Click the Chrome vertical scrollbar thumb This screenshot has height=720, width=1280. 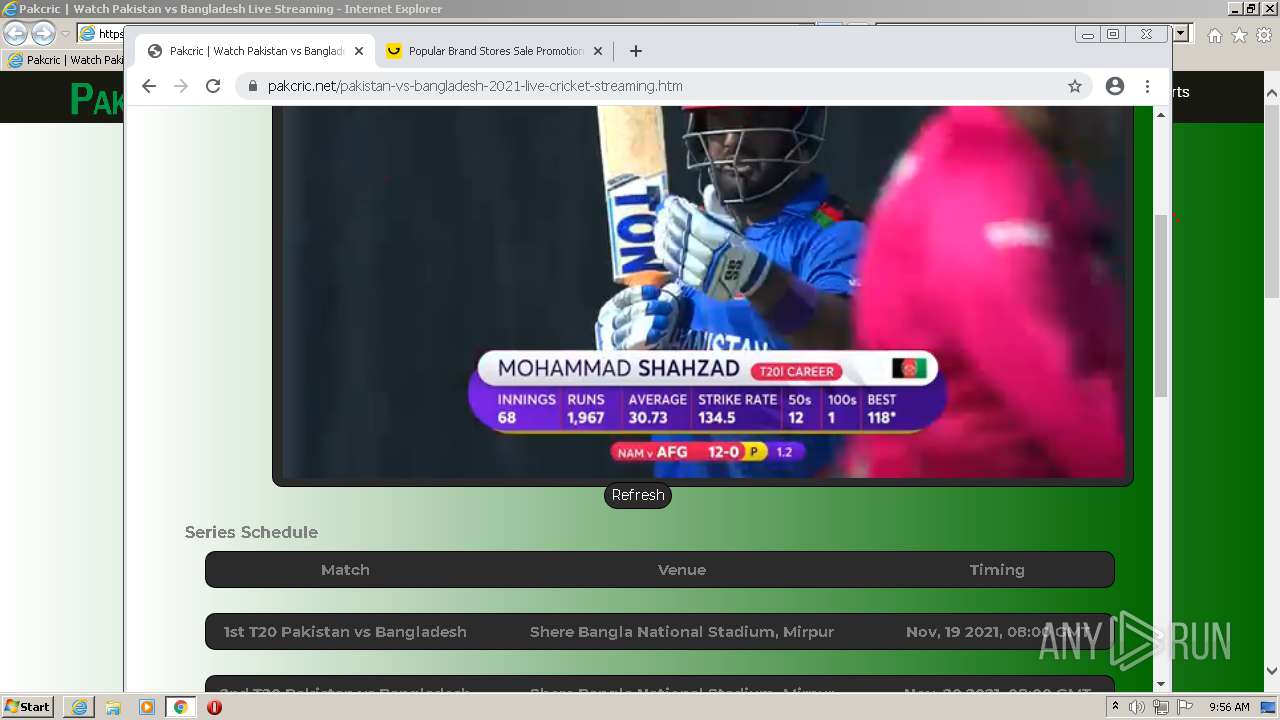click(x=1161, y=306)
